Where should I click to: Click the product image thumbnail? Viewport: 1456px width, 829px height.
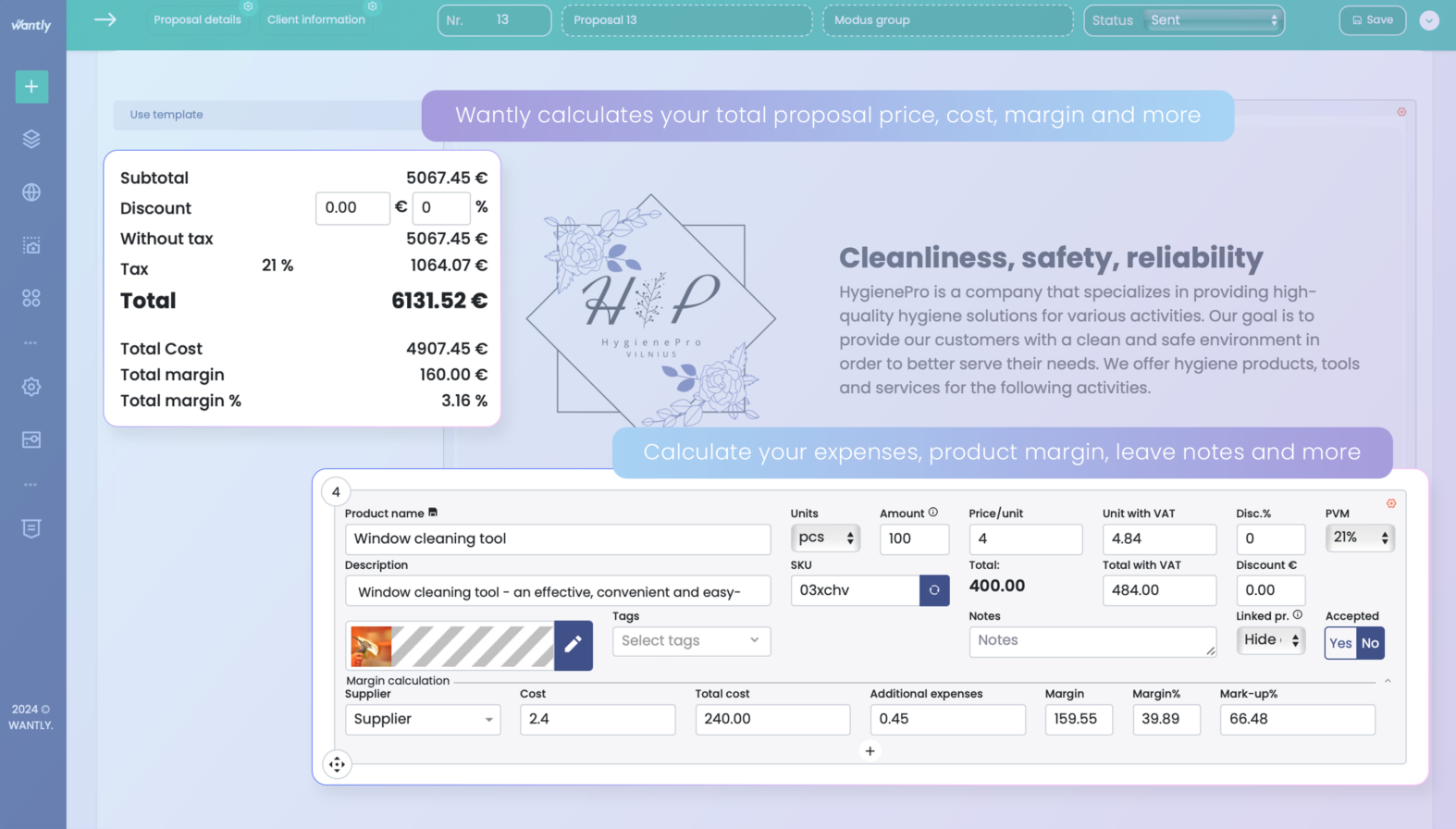(x=371, y=647)
